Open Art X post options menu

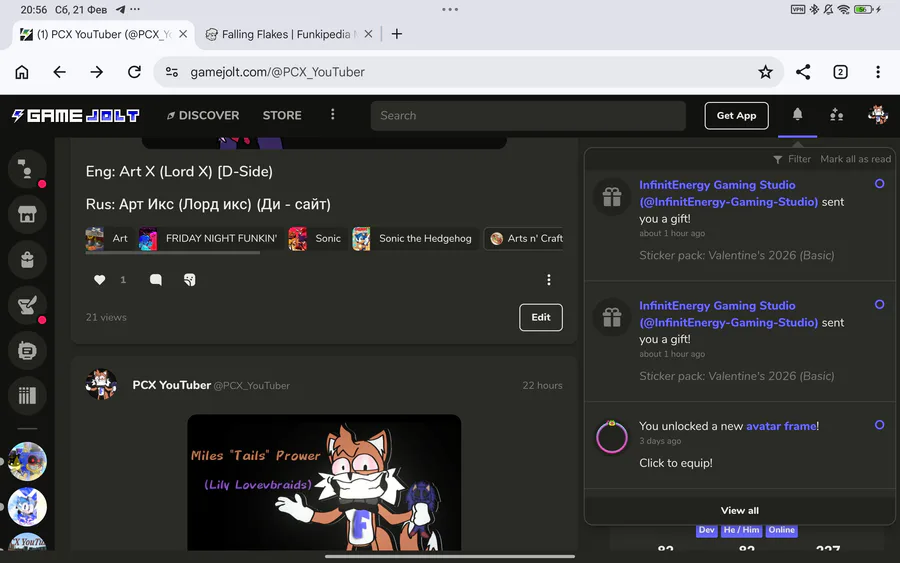(x=549, y=279)
